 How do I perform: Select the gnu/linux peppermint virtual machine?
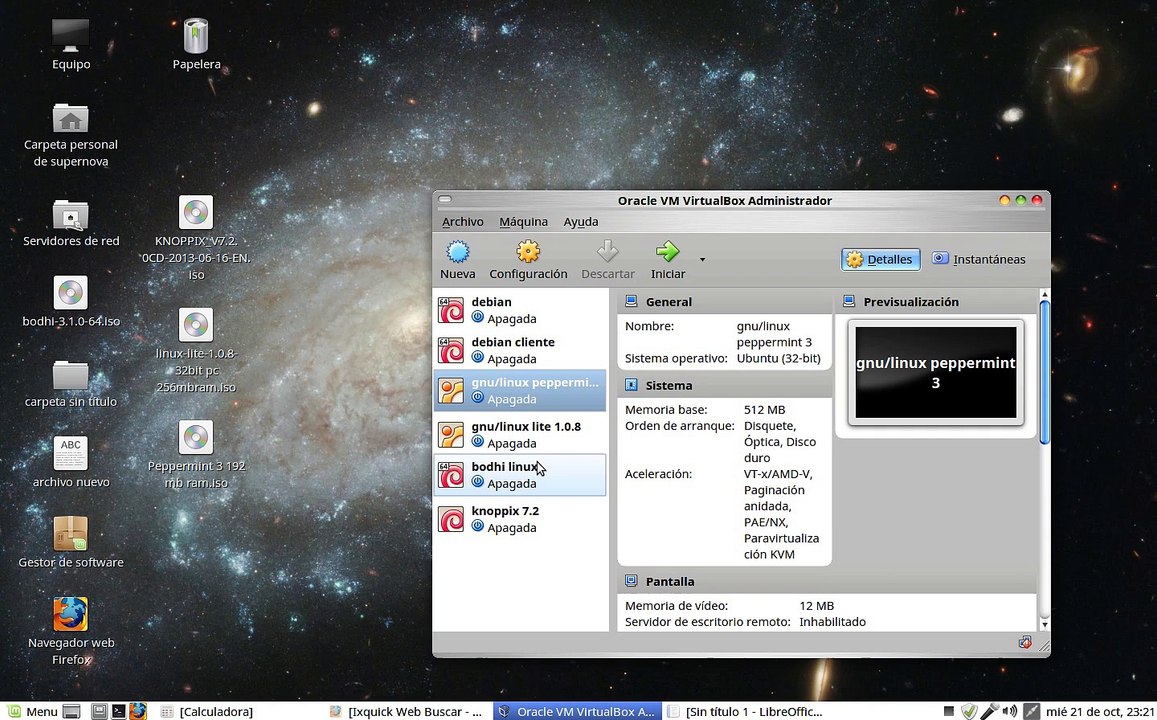pyautogui.click(x=520, y=390)
